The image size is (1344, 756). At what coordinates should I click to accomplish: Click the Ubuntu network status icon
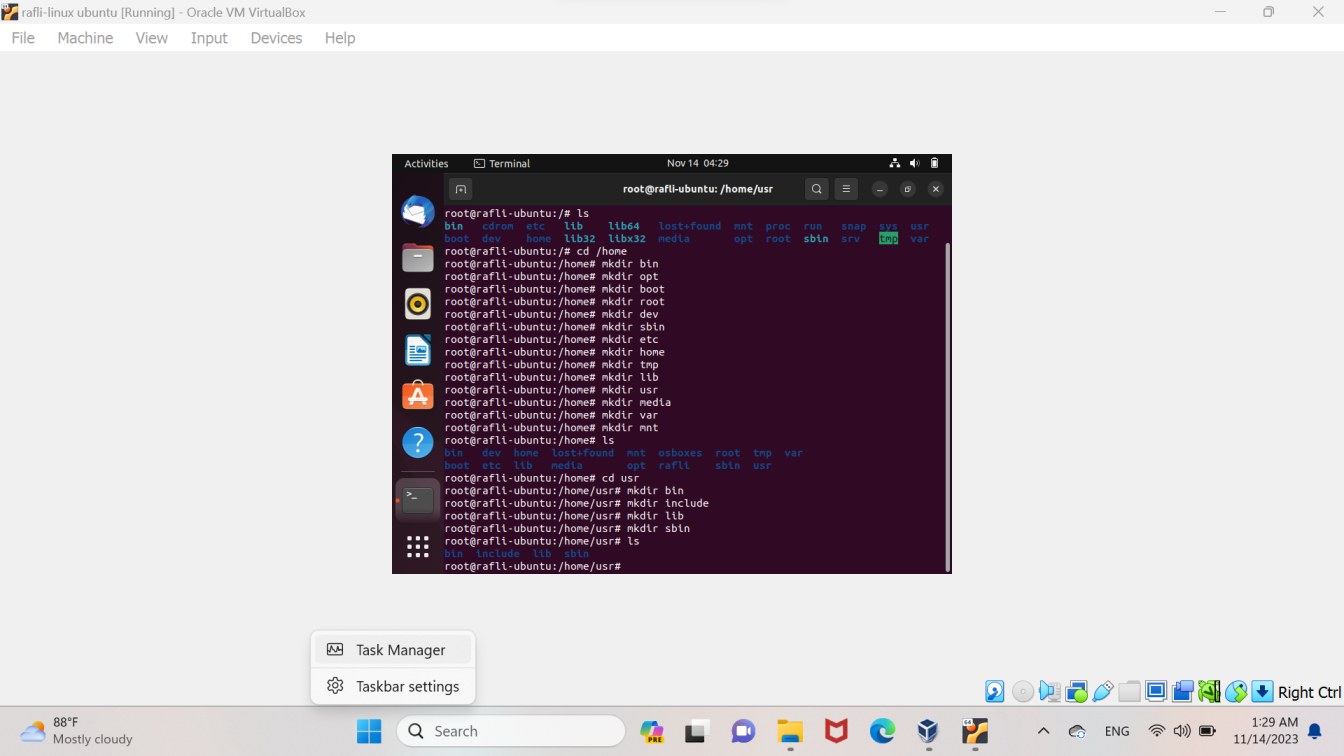[895, 163]
